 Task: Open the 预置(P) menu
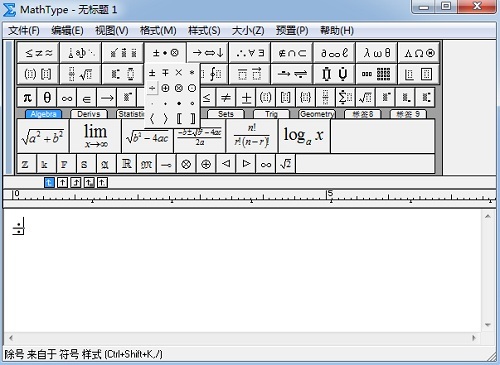292,31
